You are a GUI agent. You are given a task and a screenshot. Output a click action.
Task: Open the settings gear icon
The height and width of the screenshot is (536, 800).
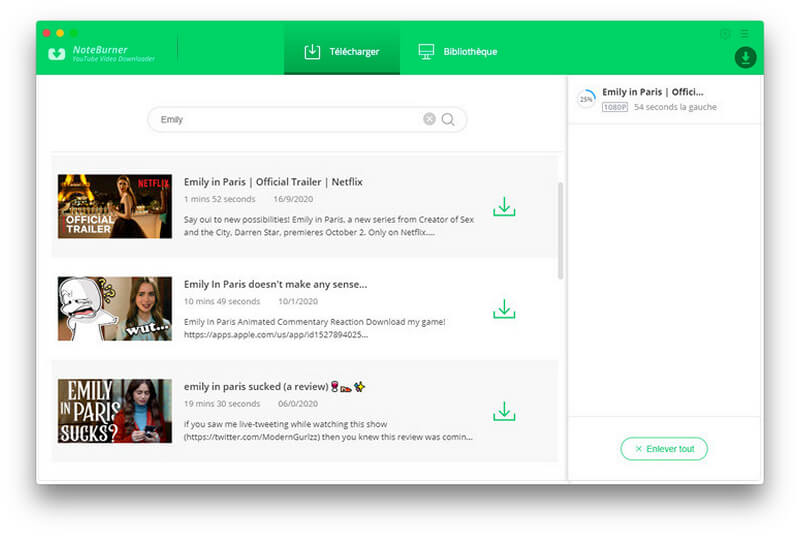(x=724, y=34)
